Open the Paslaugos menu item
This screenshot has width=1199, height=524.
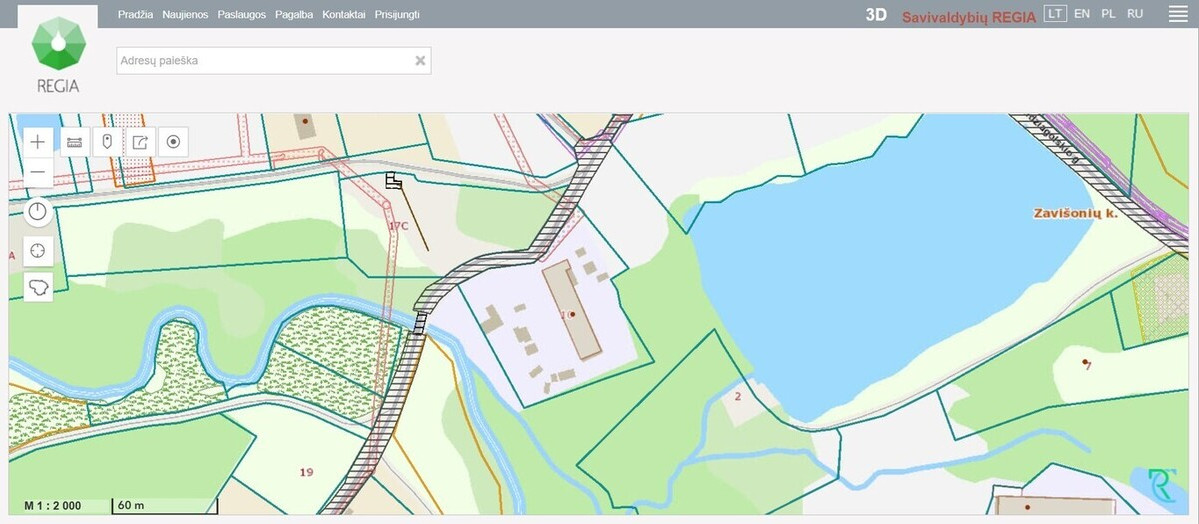tap(242, 15)
